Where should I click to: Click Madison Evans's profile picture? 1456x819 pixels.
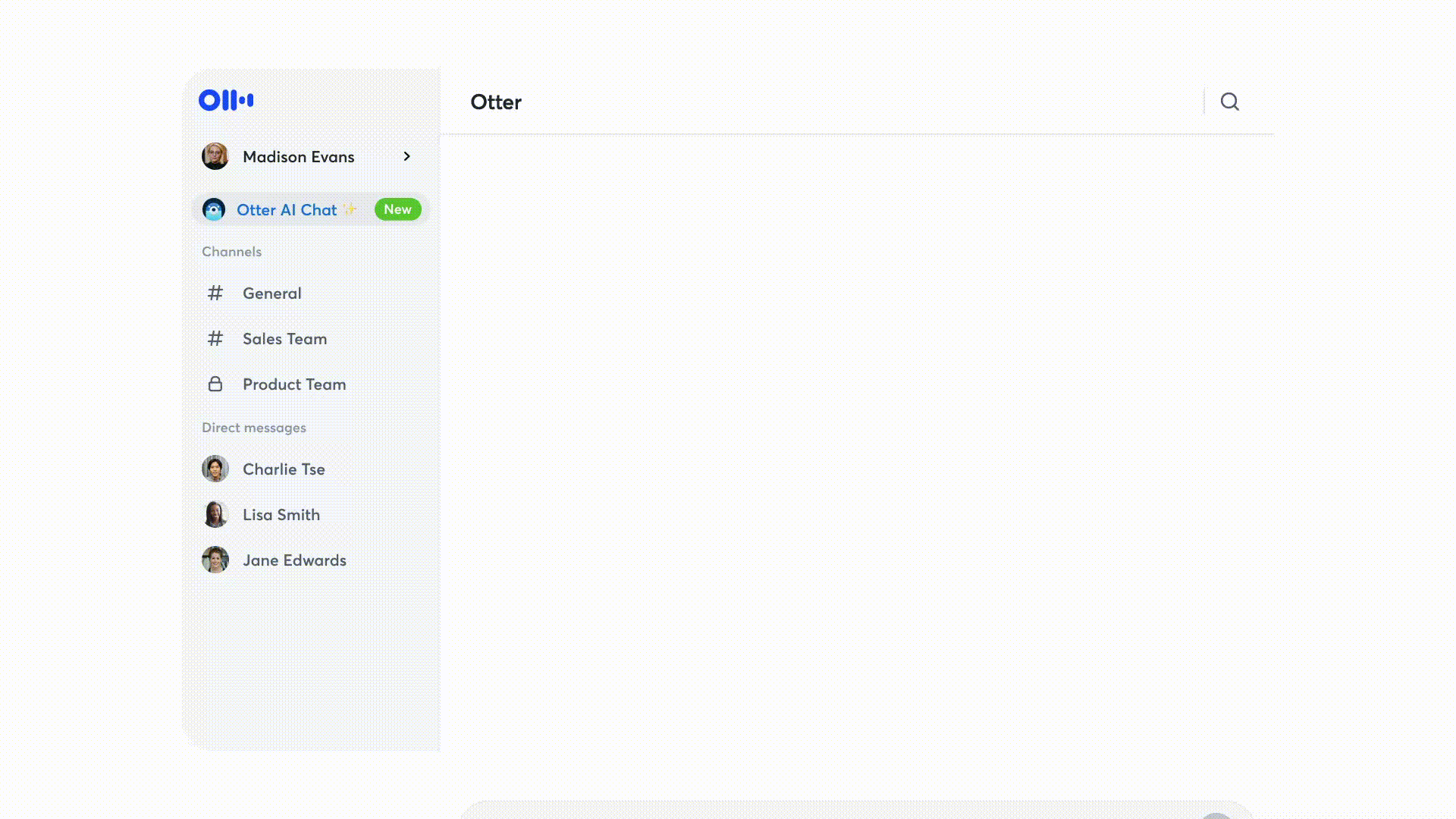215,156
